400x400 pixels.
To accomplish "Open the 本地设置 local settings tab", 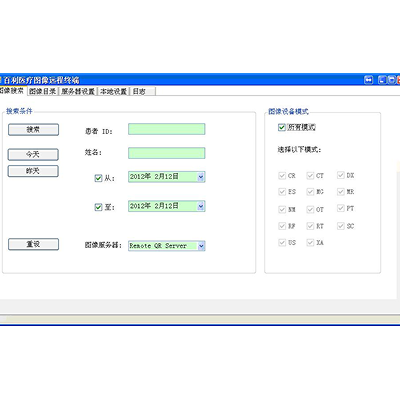I will (114, 91).
